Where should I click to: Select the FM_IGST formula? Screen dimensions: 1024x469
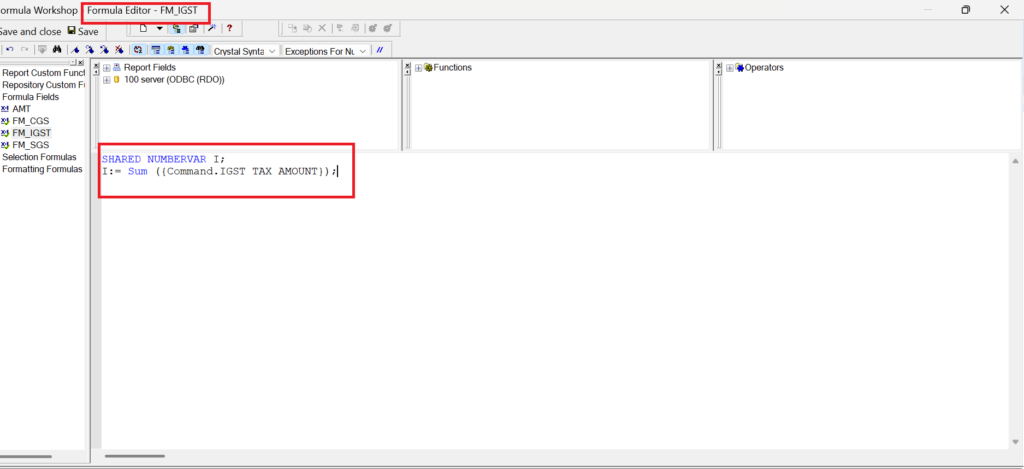(x=32, y=133)
